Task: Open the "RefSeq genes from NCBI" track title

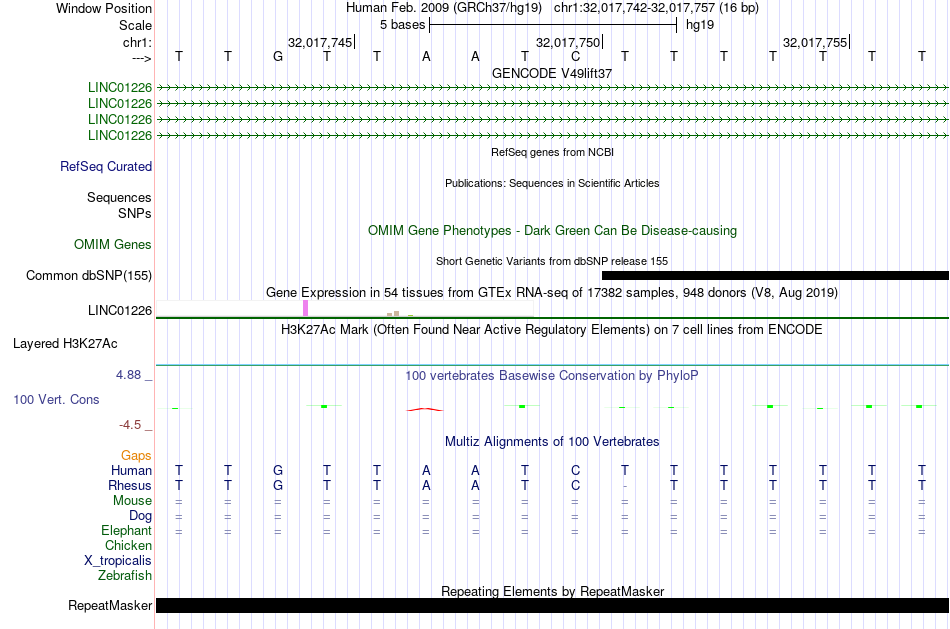Action: tap(552, 152)
